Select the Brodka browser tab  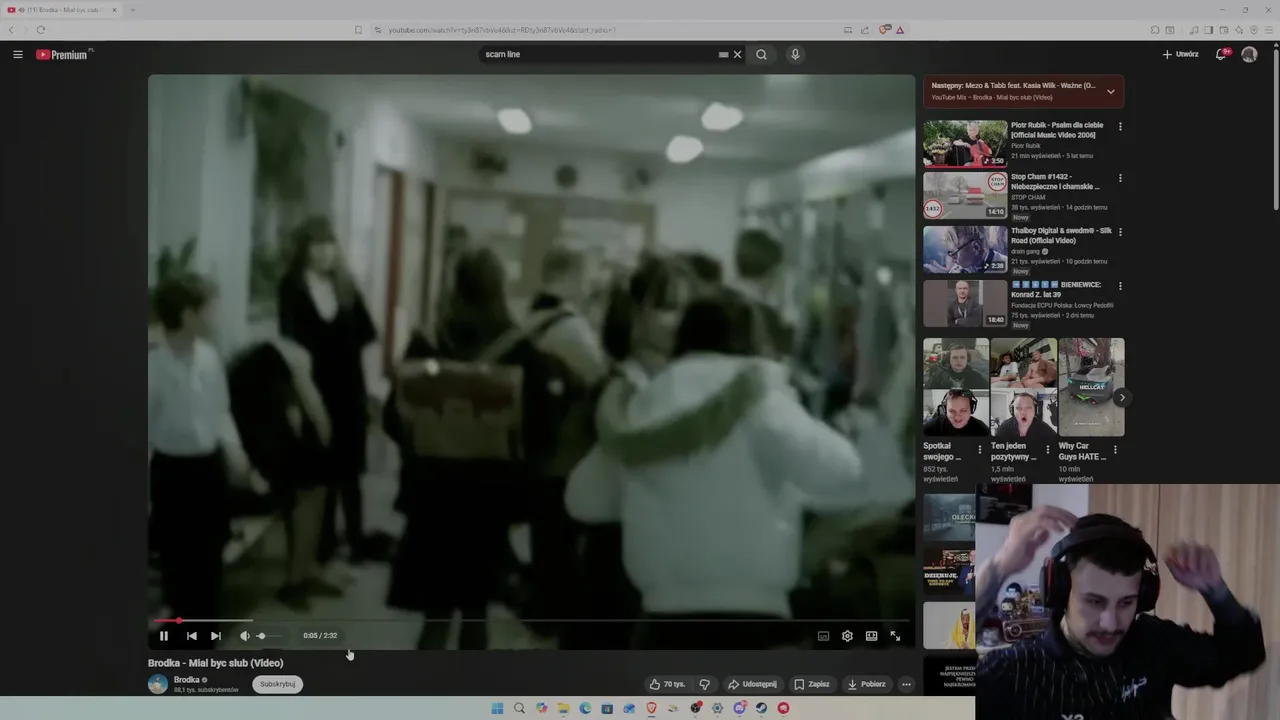pos(62,10)
